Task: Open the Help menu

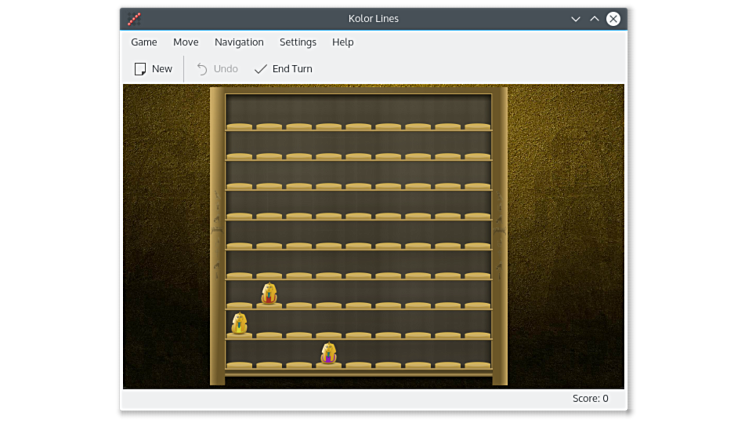Action: tap(343, 42)
